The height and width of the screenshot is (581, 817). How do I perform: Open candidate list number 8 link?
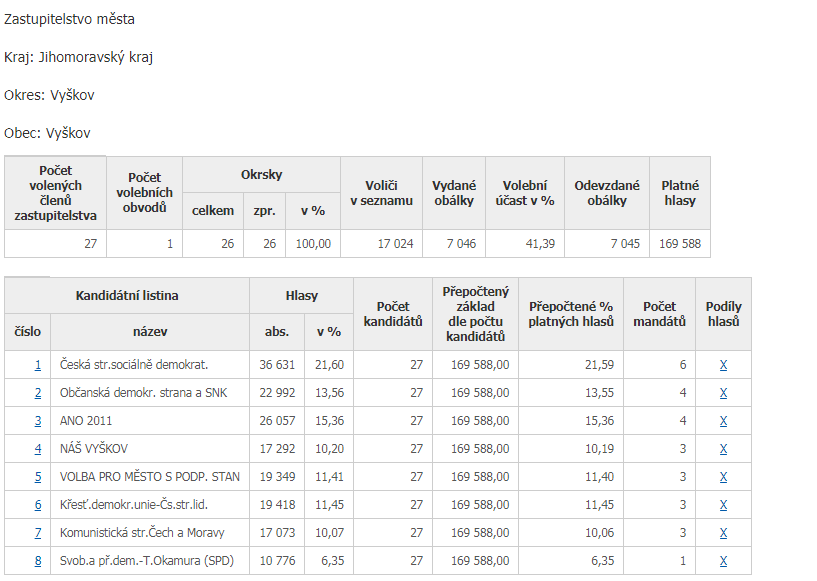tap(38, 561)
